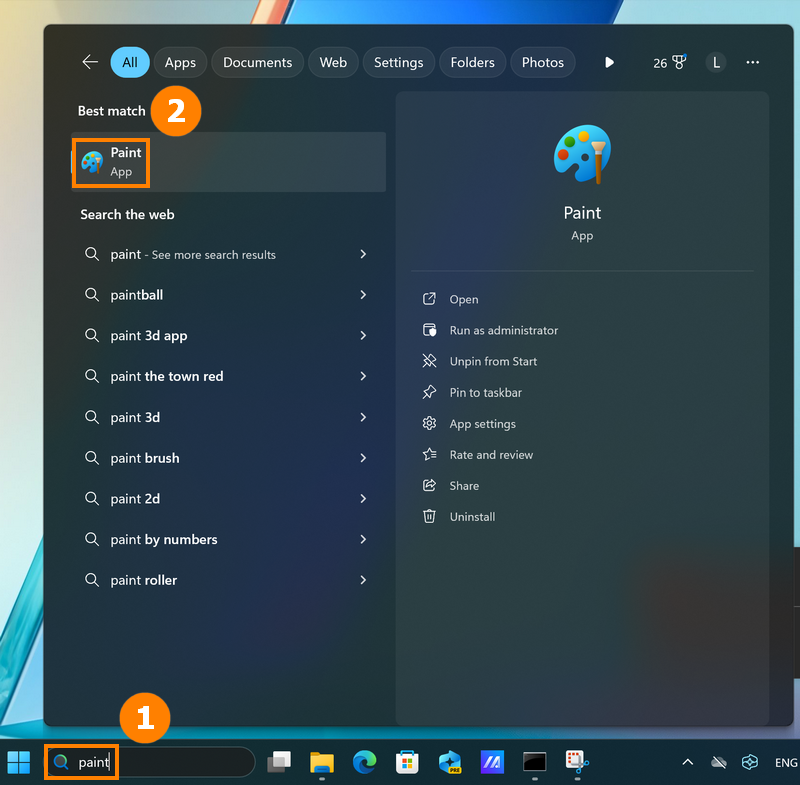Select 'paint the town red' suggestion
This screenshot has width=800, height=785.
point(228,376)
